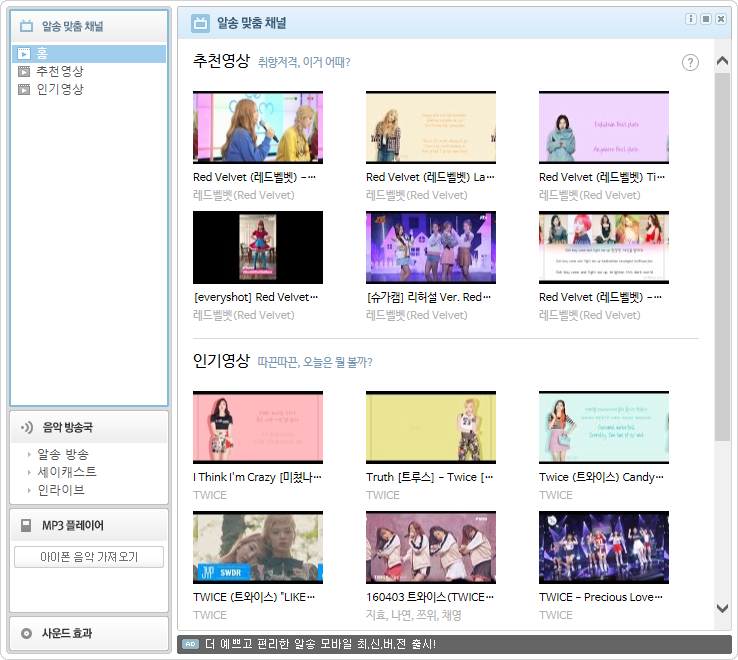Viewport: 738px width, 660px height.
Task: Open Twice Candy video thumbnail
Action: 604,427
